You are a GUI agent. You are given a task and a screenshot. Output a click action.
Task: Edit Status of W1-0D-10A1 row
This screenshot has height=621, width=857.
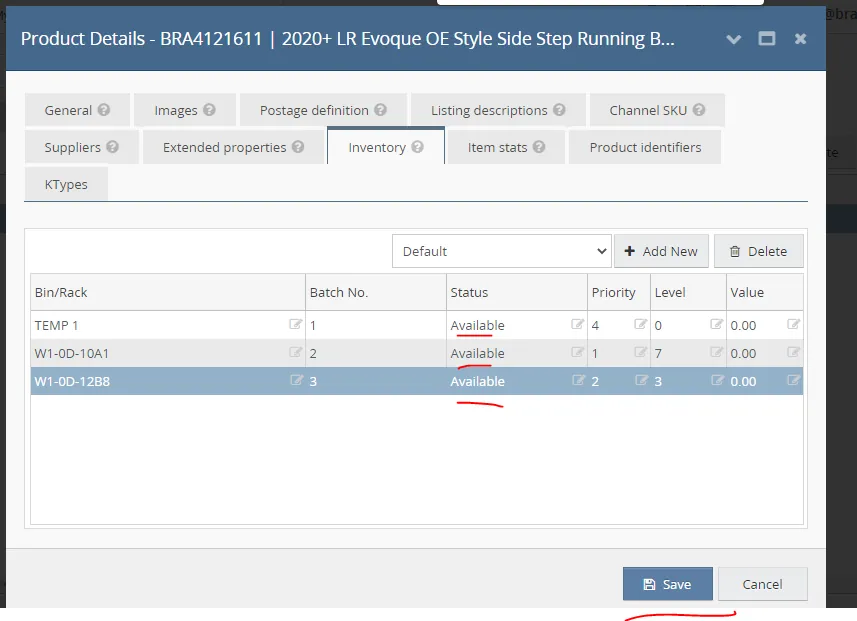pyautogui.click(x=577, y=352)
